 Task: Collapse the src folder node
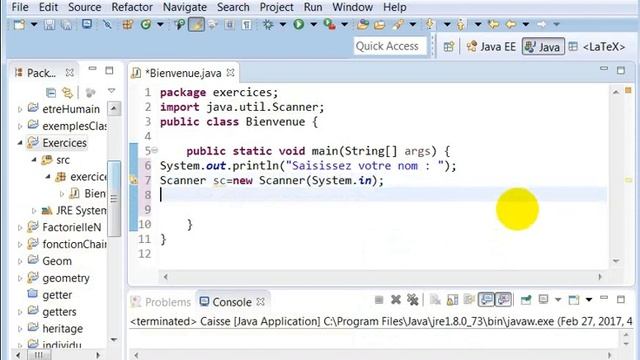35,160
